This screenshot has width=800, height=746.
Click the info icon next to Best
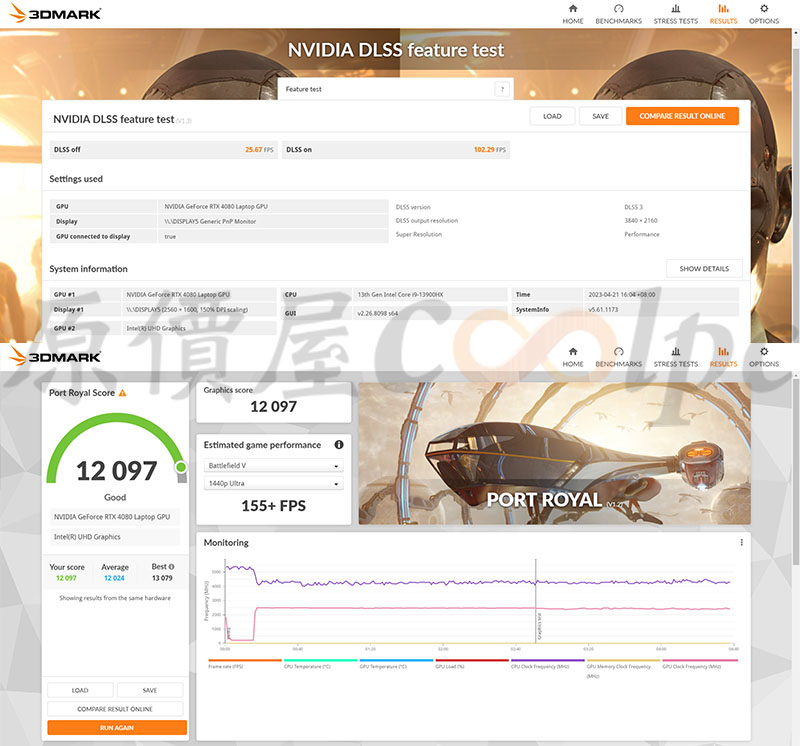coord(171,567)
